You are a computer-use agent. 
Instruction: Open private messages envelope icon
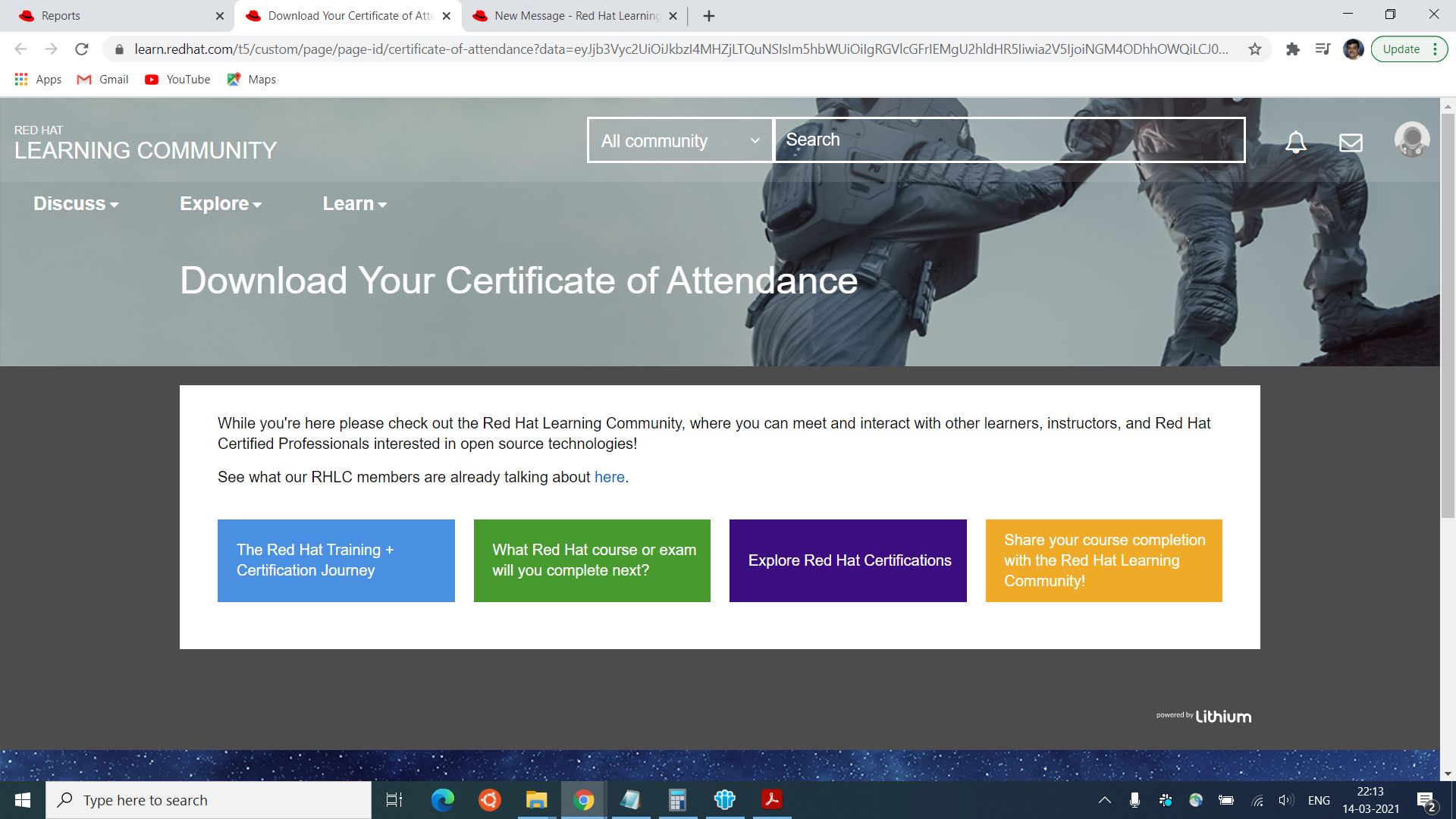pos(1351,141)
